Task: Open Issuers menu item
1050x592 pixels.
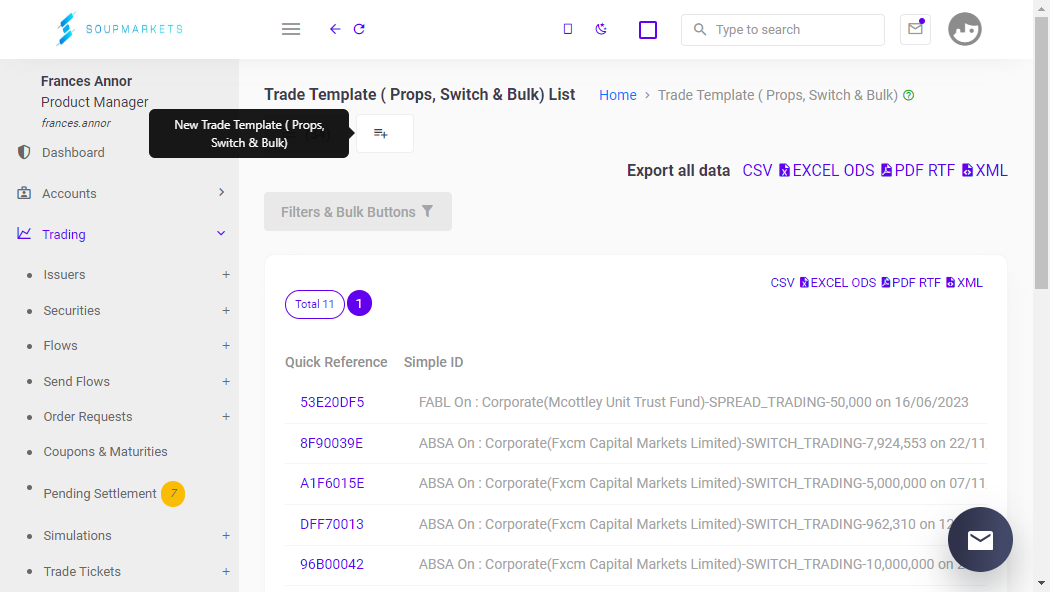Action: point(64,275)
